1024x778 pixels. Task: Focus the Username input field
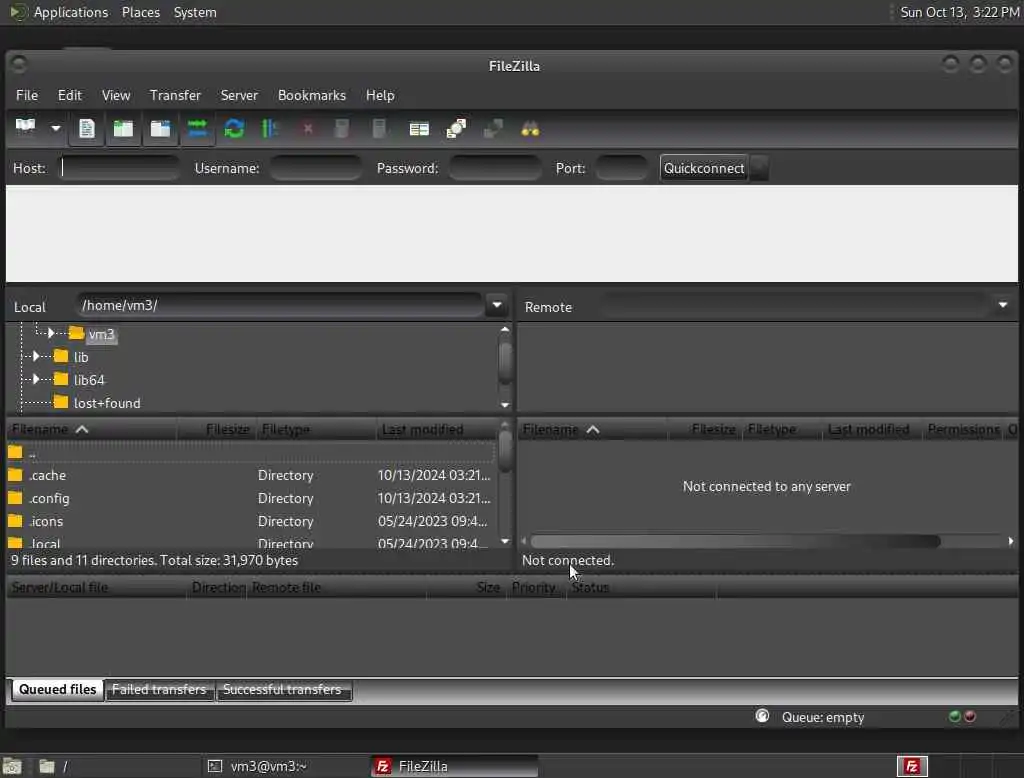click(315, 168)
